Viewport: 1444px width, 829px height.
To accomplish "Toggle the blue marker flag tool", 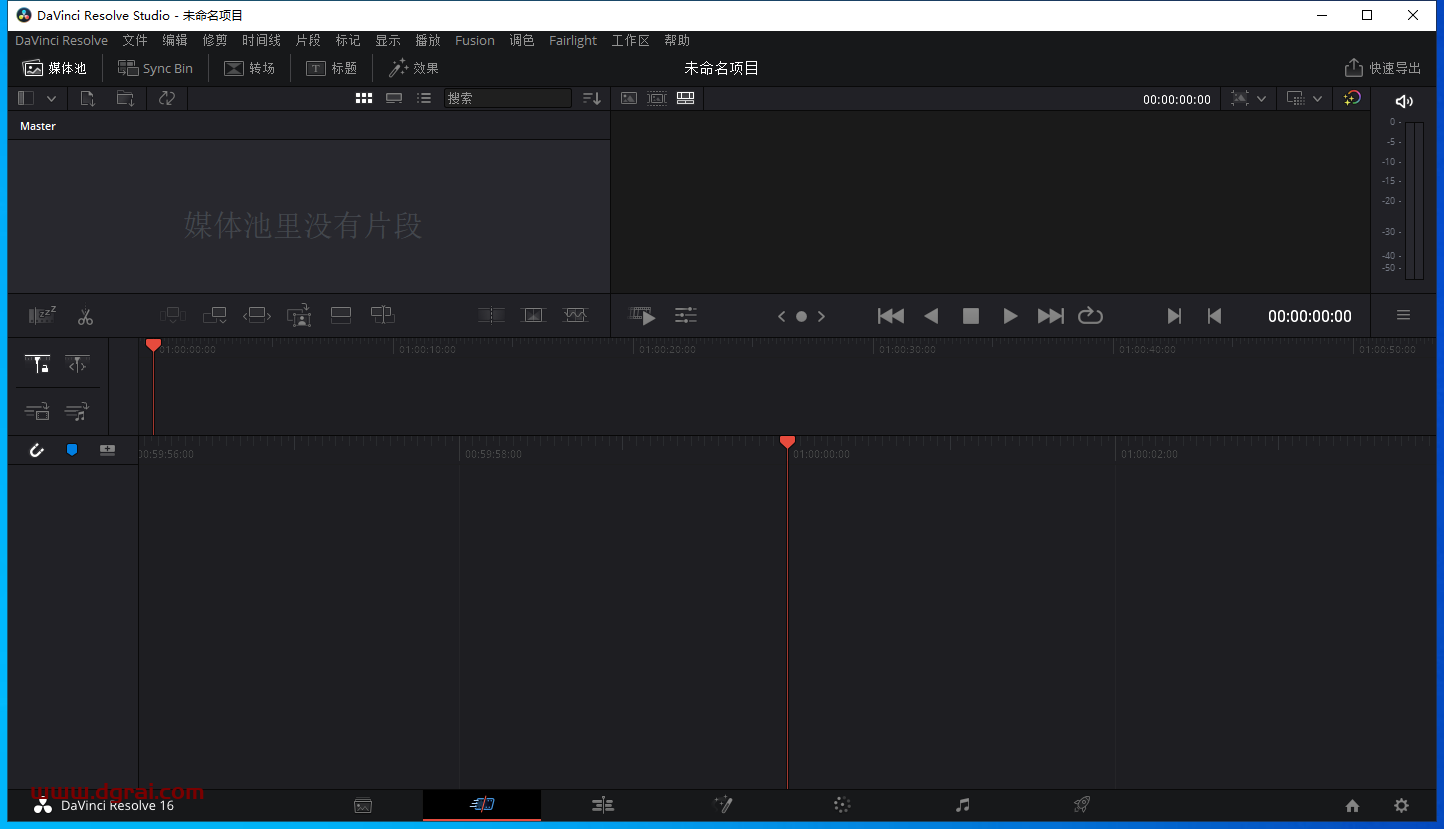I will pos(72,450).
